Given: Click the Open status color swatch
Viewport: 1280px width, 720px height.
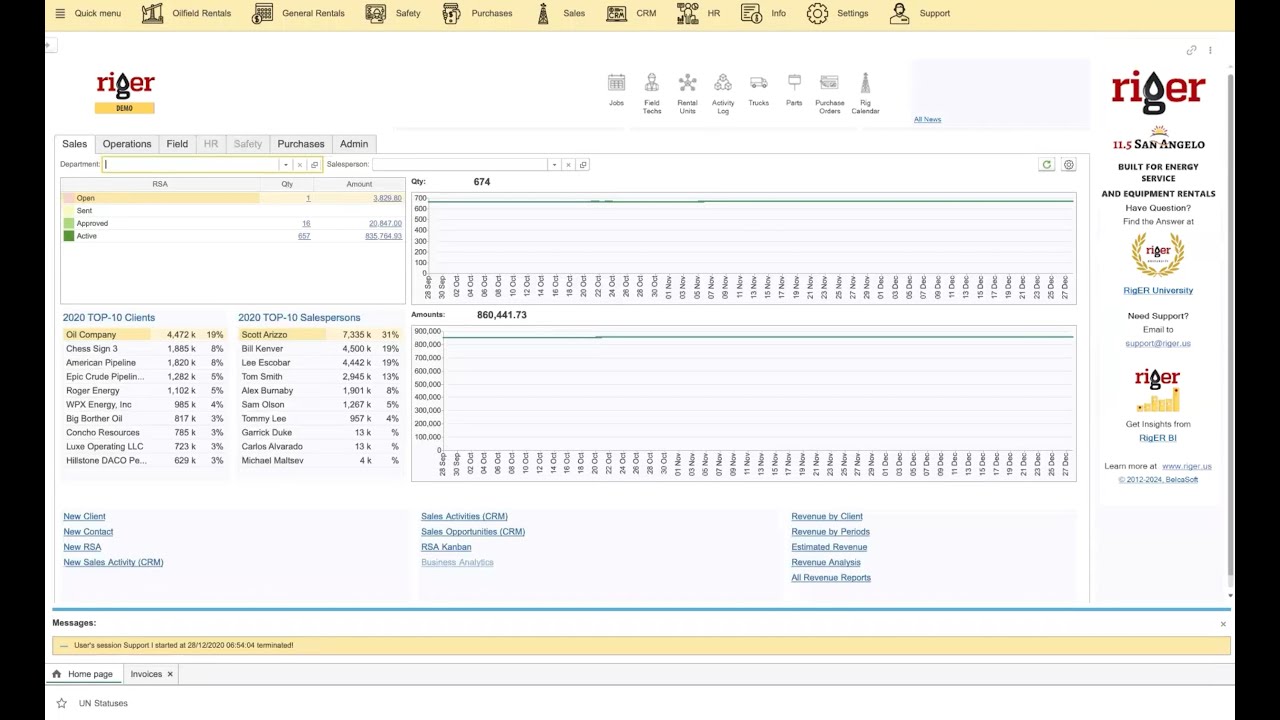Looking at the screenshot, I should [68, 198].
